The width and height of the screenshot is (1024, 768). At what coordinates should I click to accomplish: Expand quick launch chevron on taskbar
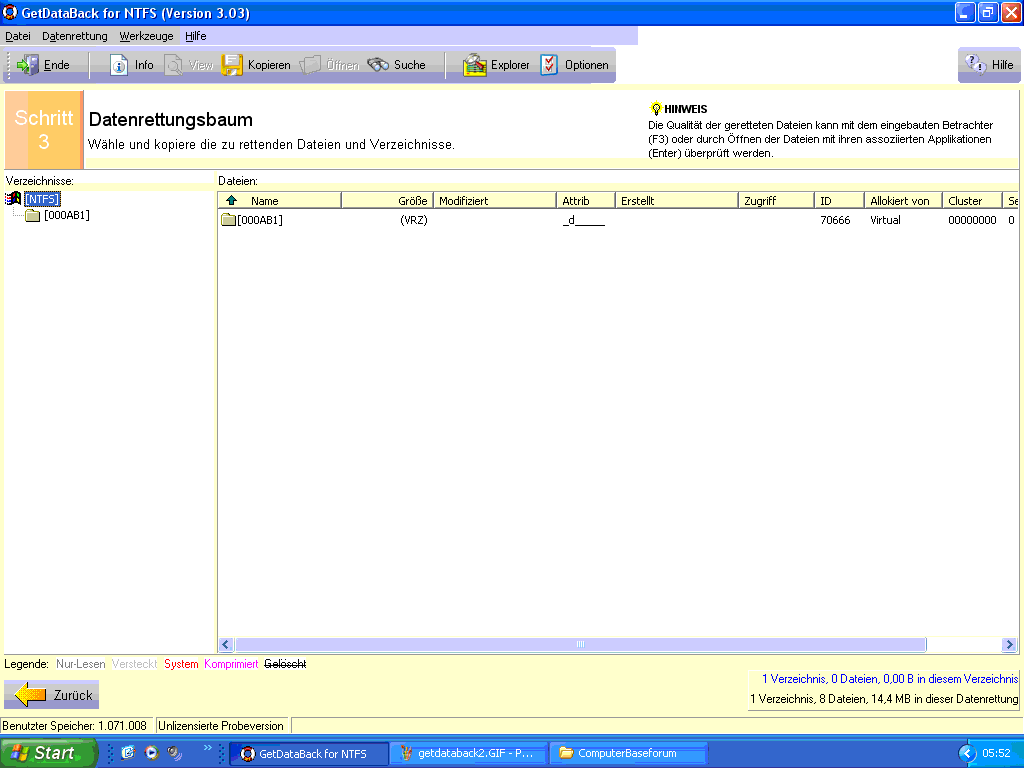click(208, 748)
